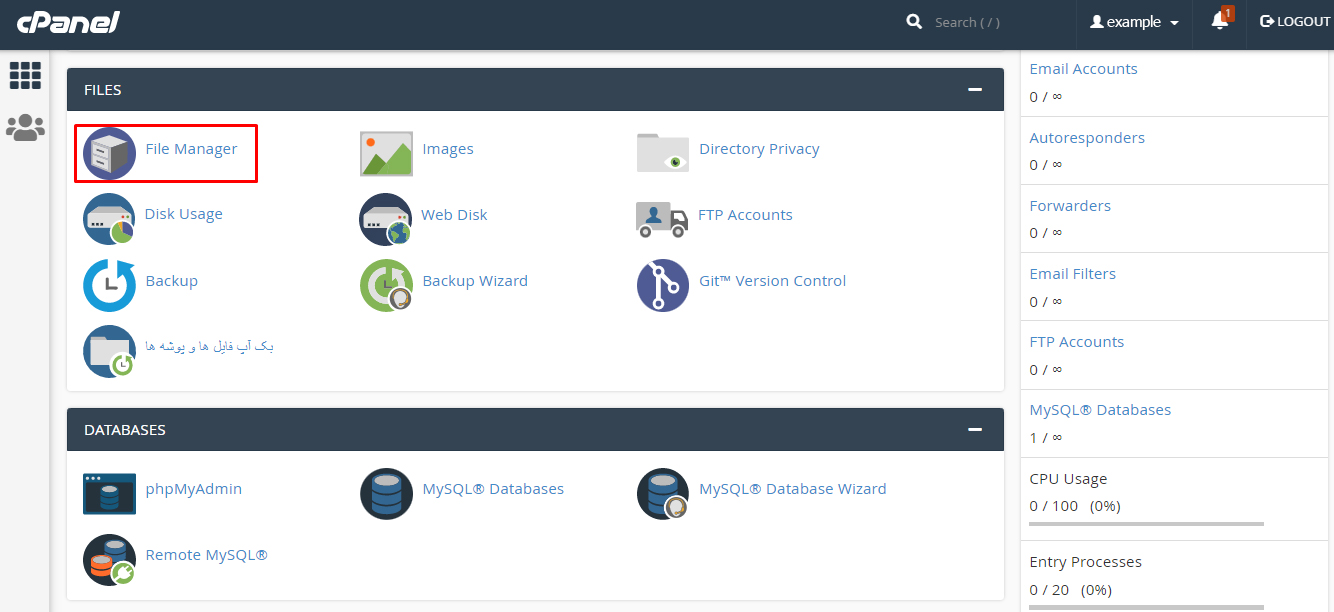
Task: Open the MySQL Databases link in Databases
Action: [x=493, y=489]
